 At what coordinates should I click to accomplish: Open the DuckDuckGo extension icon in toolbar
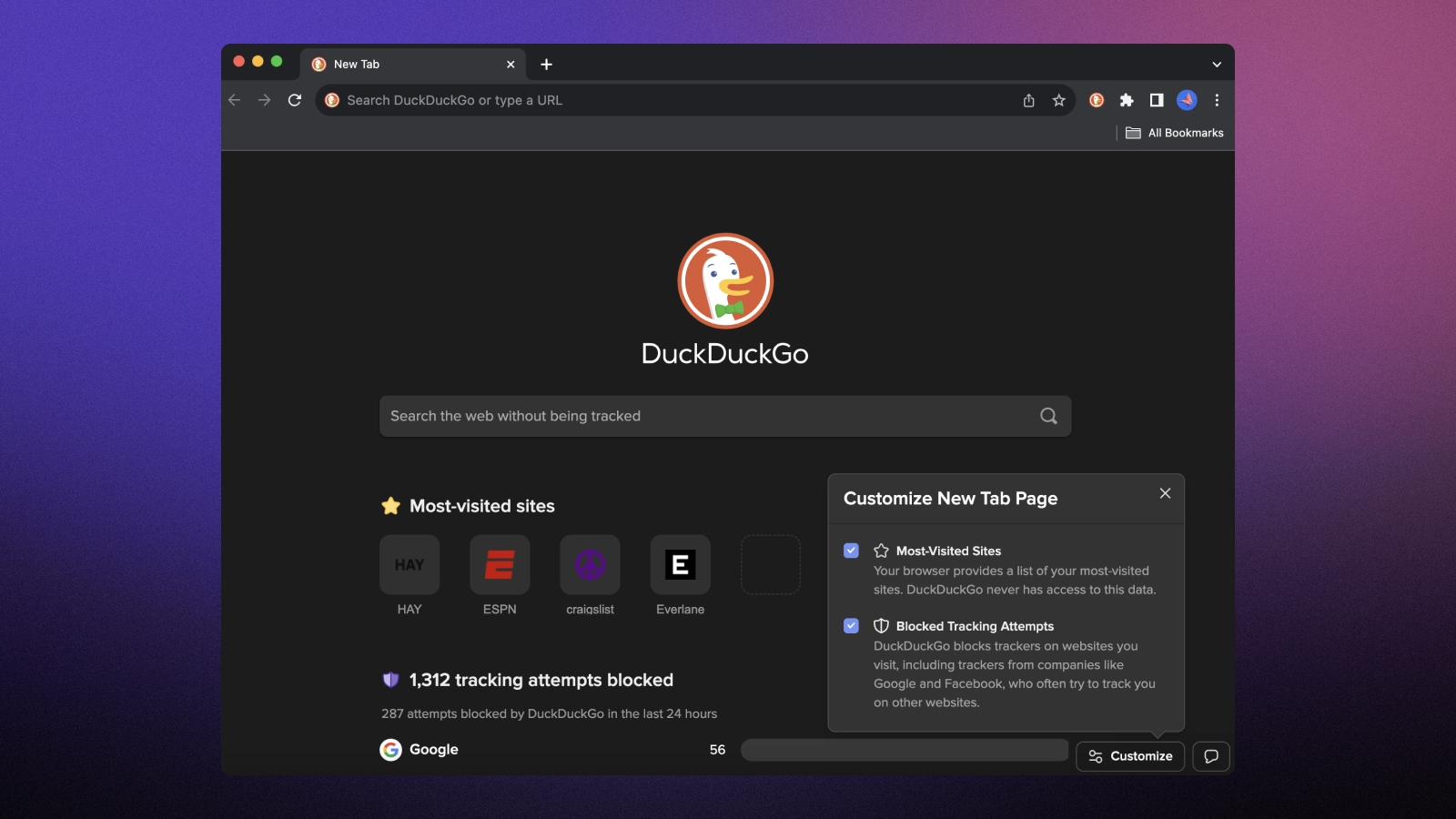(1097, 100)
